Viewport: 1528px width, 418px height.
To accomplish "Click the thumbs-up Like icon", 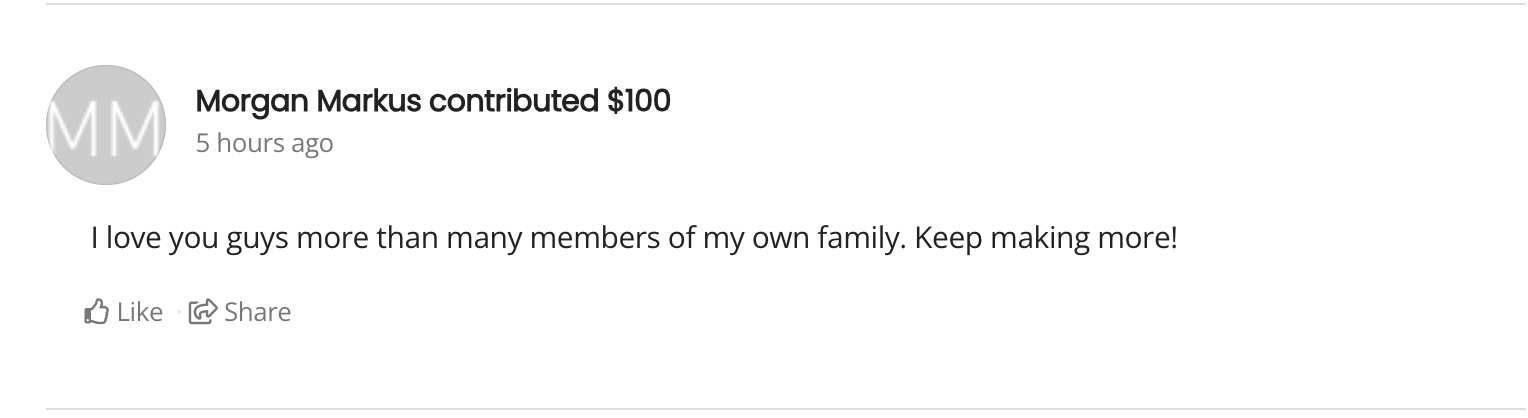I will point(96,312).
